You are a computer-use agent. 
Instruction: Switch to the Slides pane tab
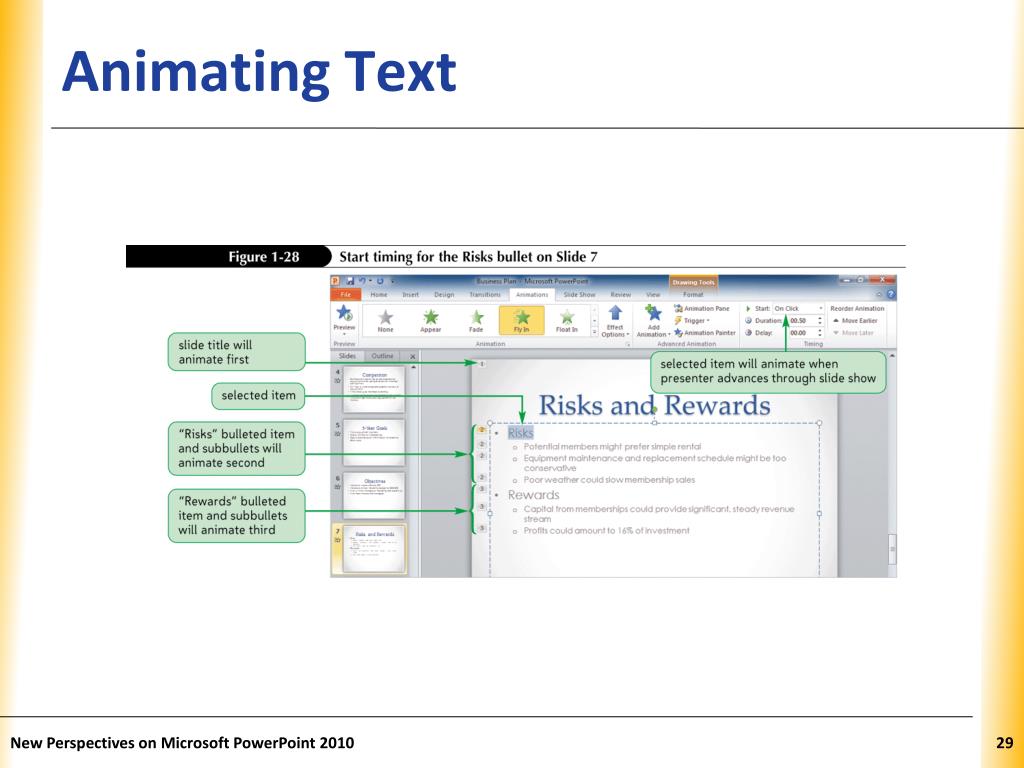[347, 356]
